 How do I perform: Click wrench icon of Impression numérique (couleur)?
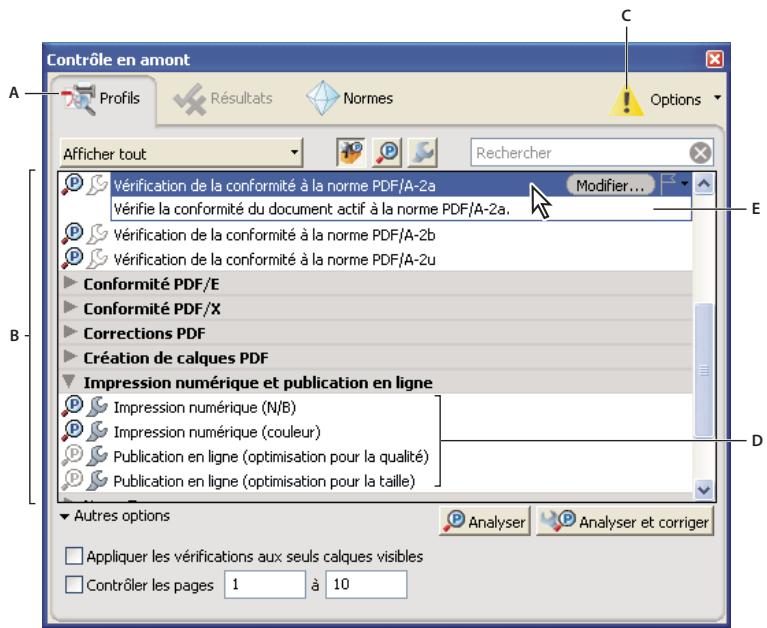coord(97,431)
